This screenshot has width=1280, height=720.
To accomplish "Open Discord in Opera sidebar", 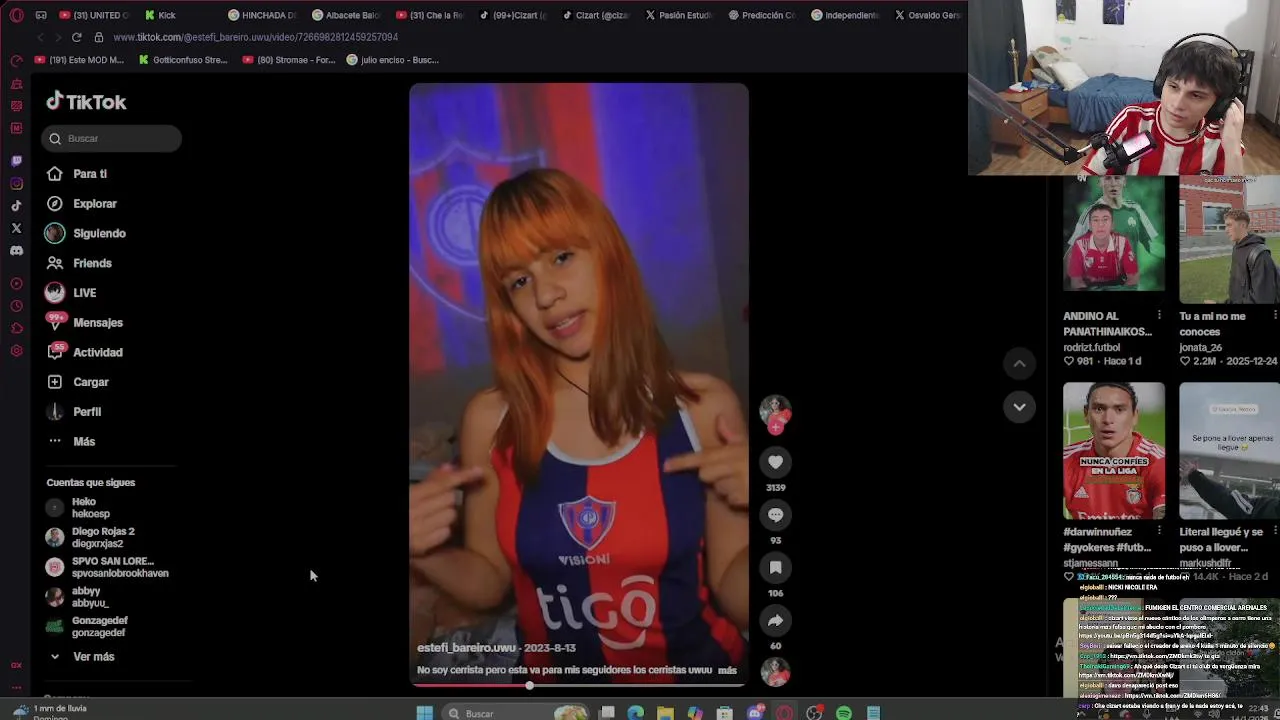I will point(16,251).
